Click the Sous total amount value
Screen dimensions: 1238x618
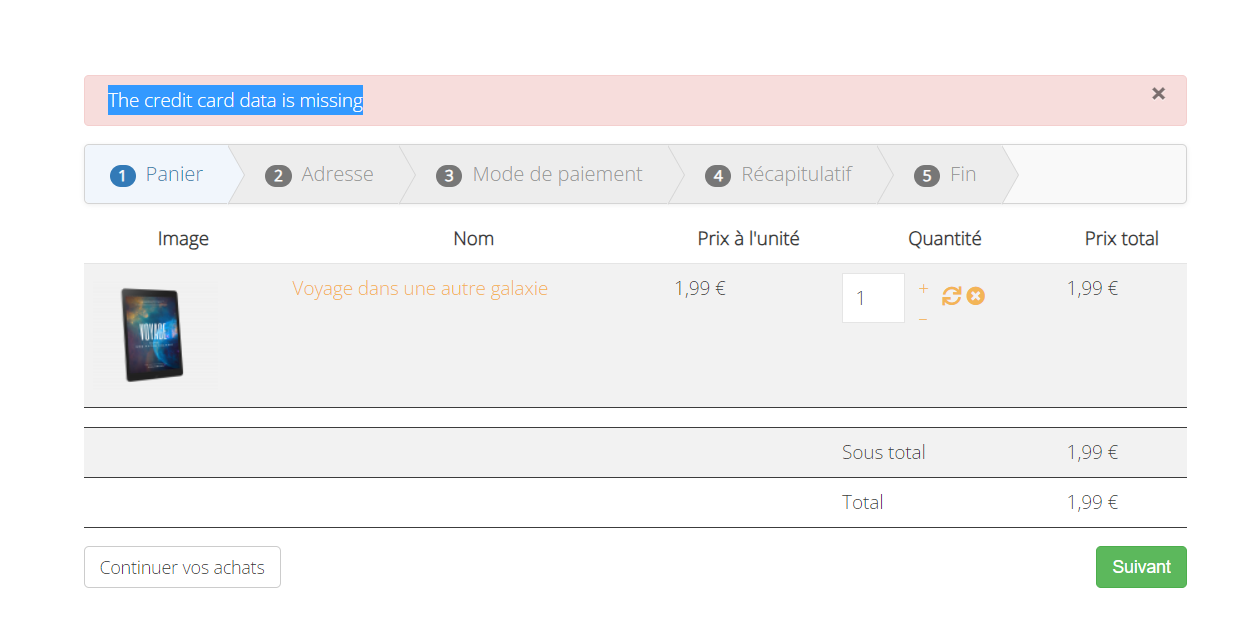[x=1092, y=452]
